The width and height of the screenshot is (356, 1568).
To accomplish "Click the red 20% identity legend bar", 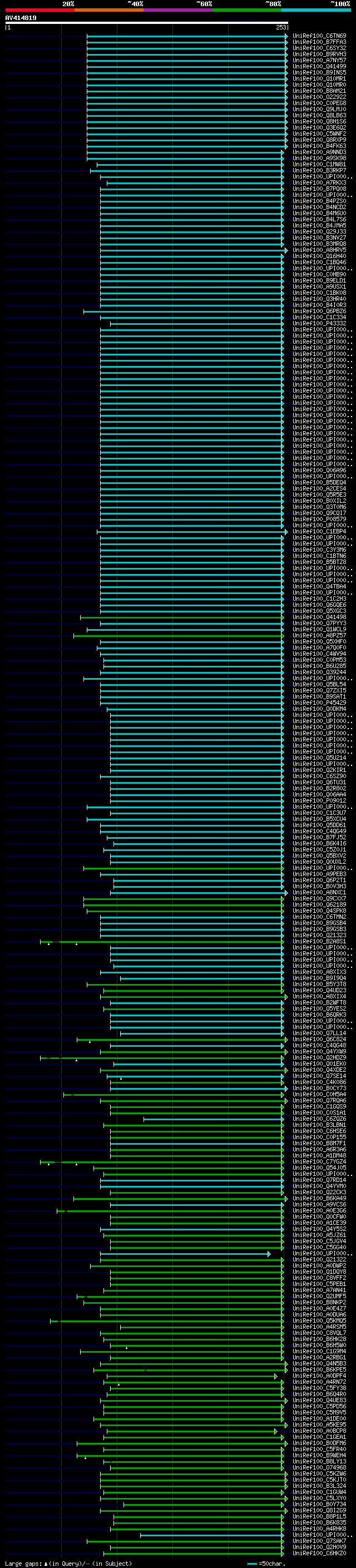I will [x=39, y=10].
